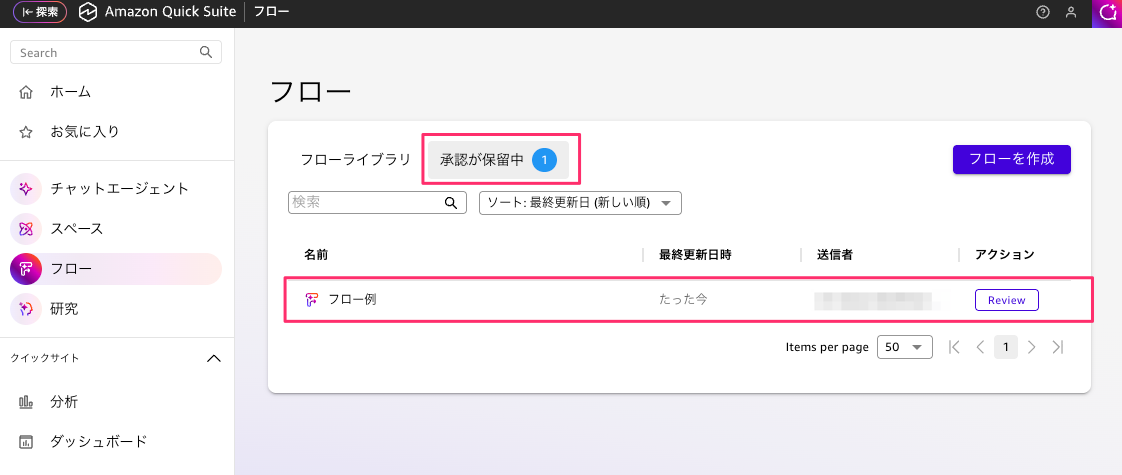Click the Amazon Quick Suite logo icon
The image size is (1122, 475).
(x=87, y=12)
